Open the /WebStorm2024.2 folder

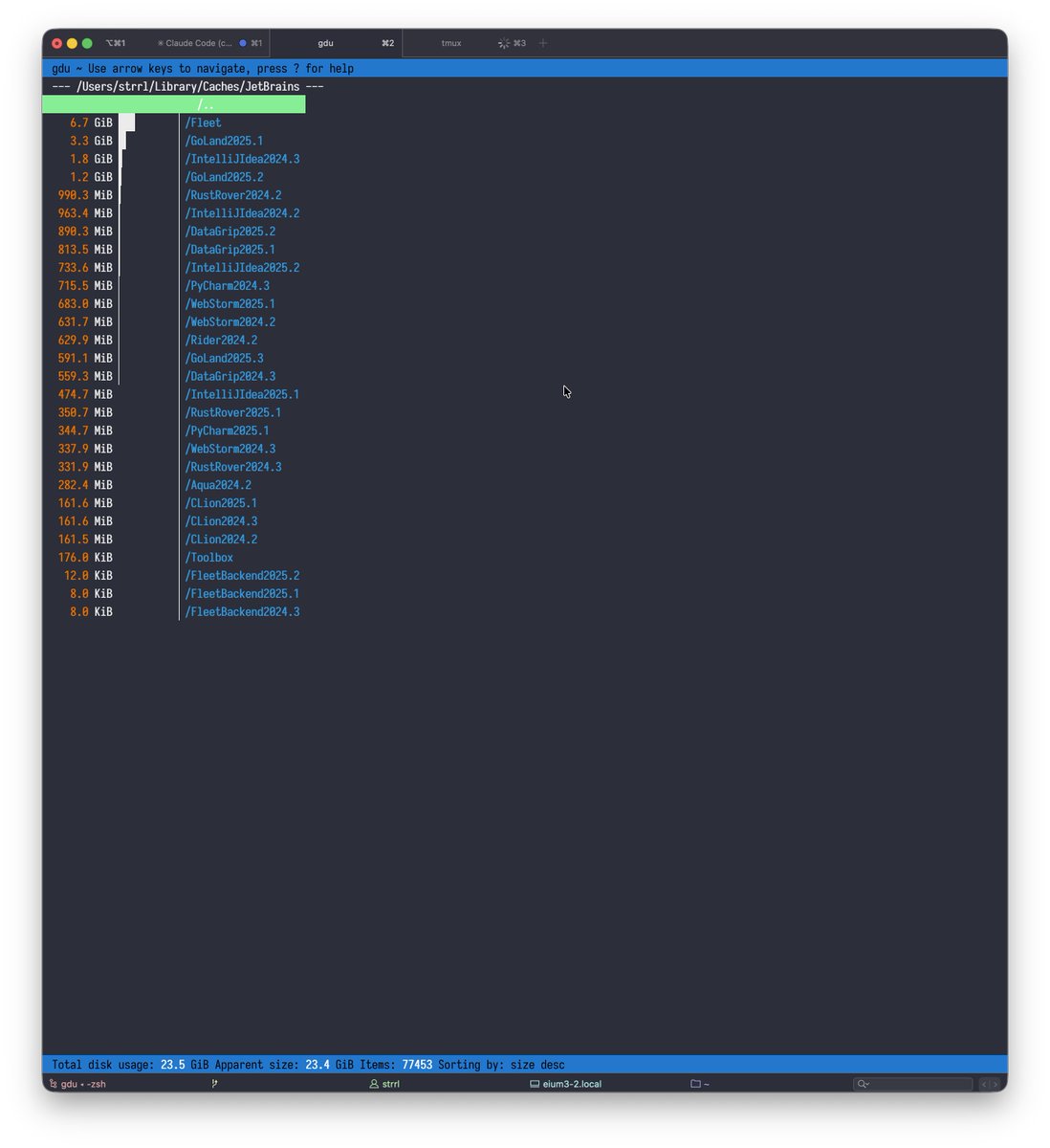230,322
